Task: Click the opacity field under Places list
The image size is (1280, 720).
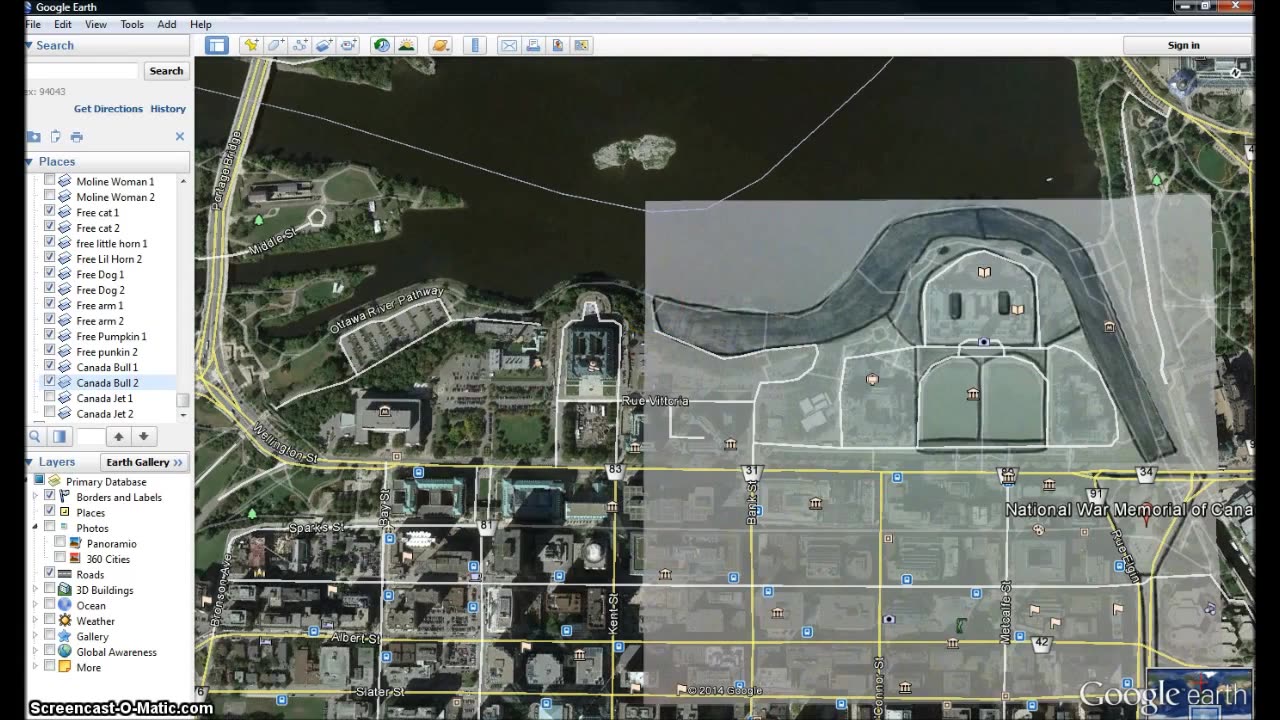Action: (91, 436)
